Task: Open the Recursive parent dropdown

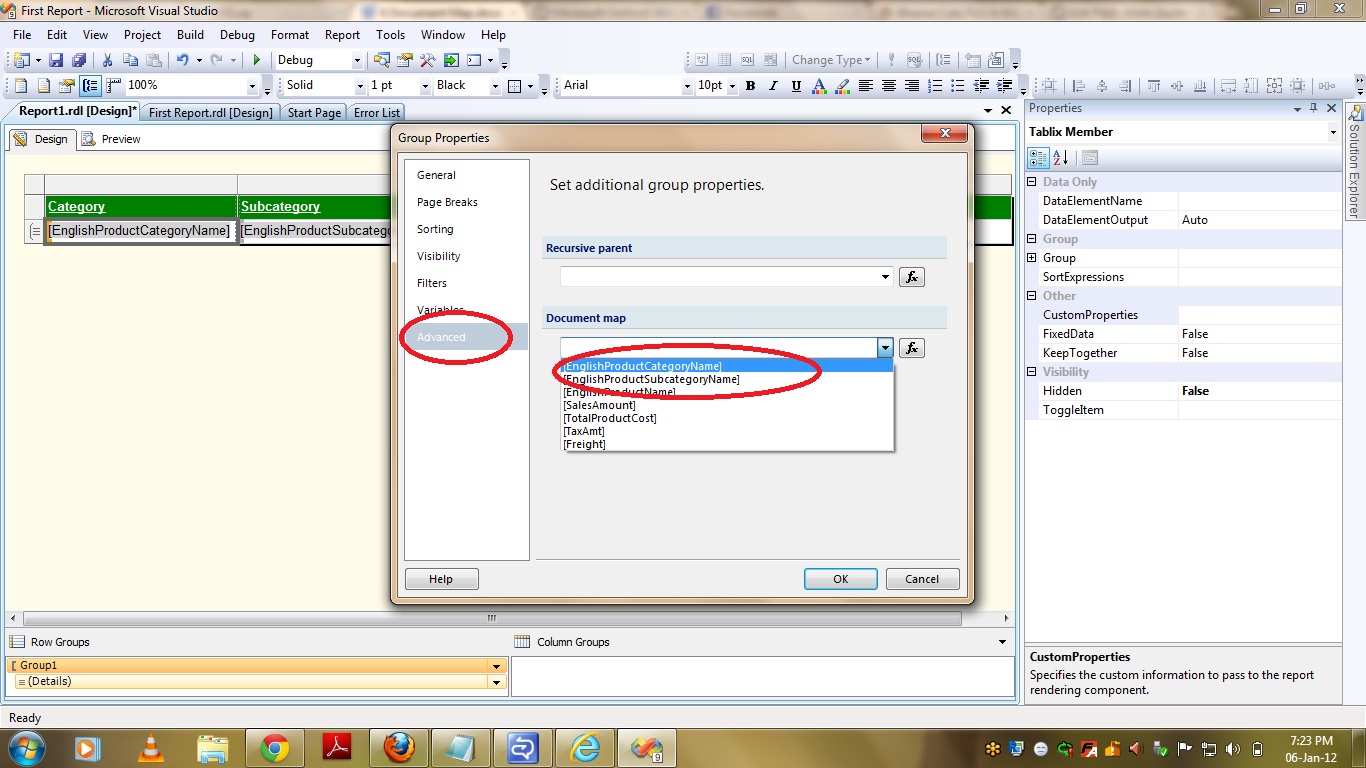Action: coord(885,277)
